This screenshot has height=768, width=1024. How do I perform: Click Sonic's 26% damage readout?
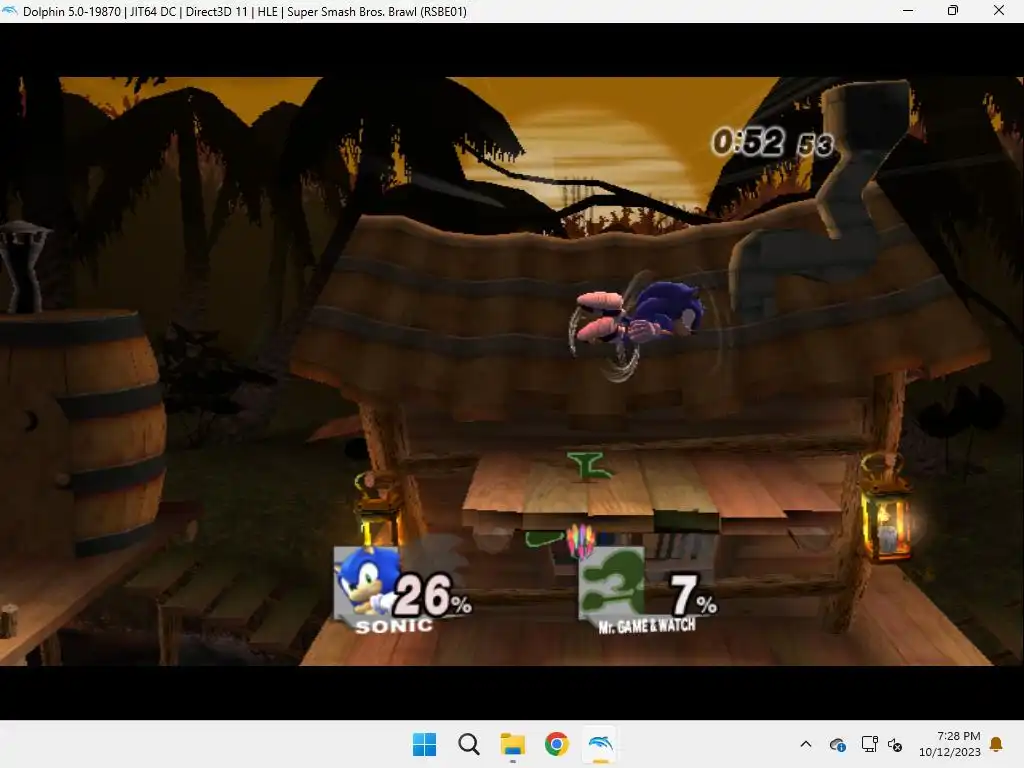432,596
